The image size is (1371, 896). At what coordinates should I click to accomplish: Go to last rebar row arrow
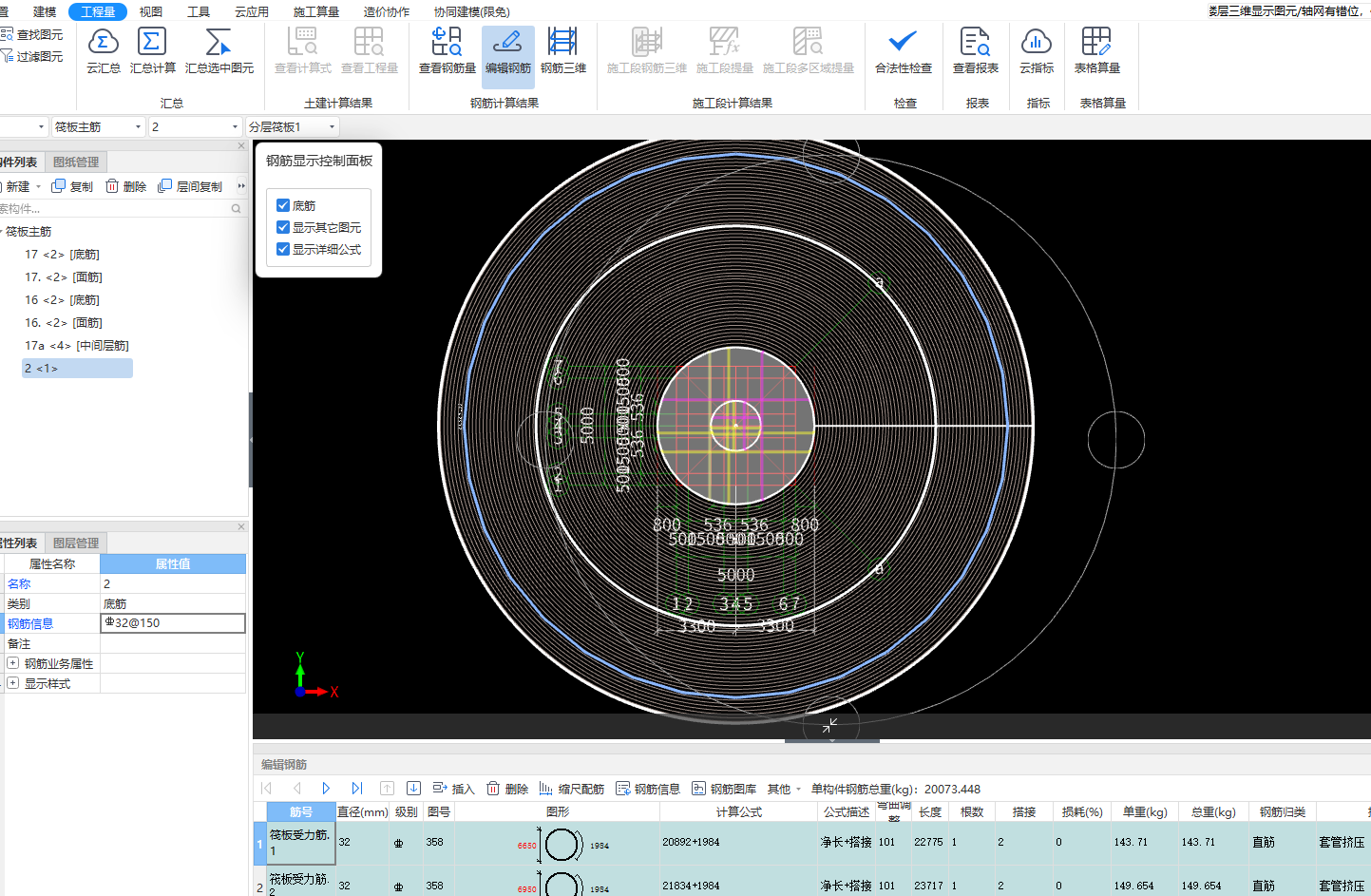pos(356,788)
